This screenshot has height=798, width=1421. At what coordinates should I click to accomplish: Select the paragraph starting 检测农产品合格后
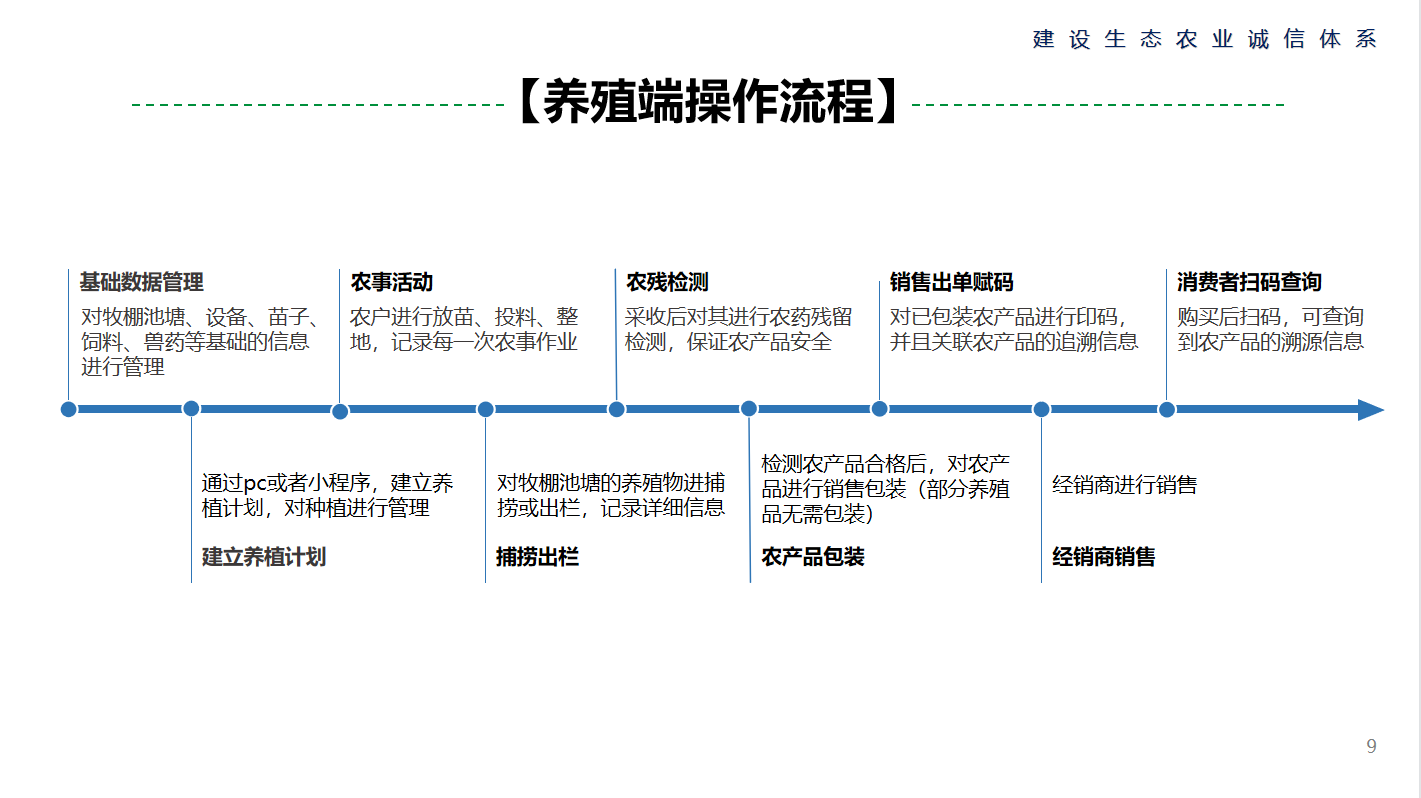(886, 490)
